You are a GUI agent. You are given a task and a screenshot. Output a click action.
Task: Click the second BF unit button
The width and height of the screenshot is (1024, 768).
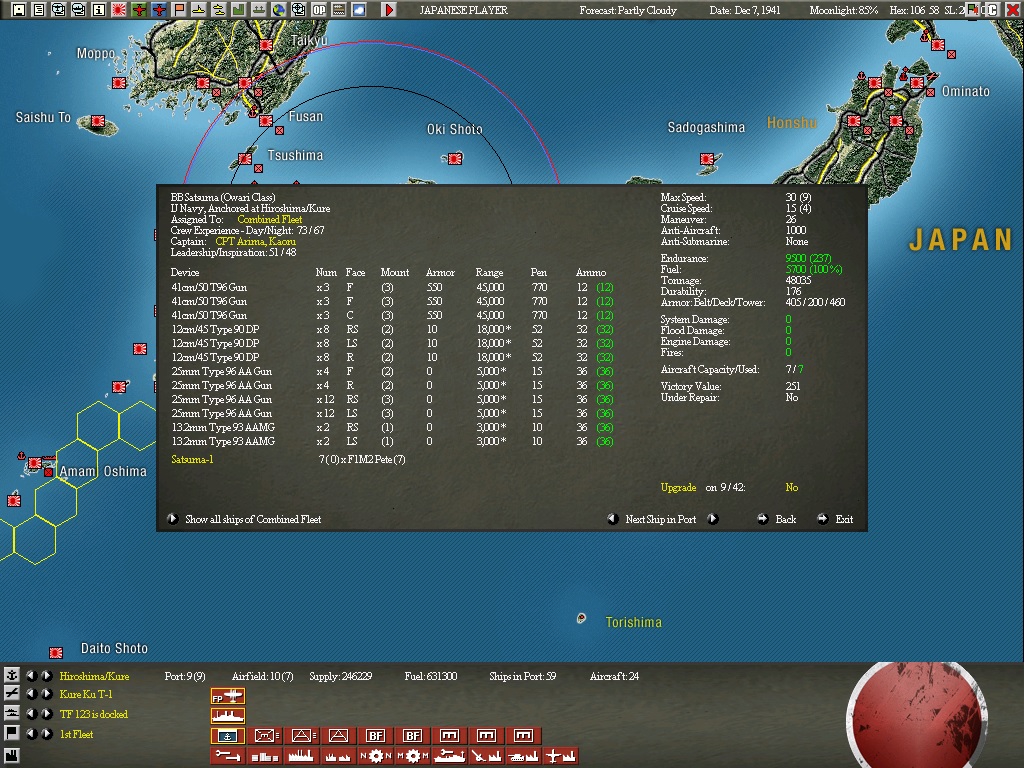[413, 736]
